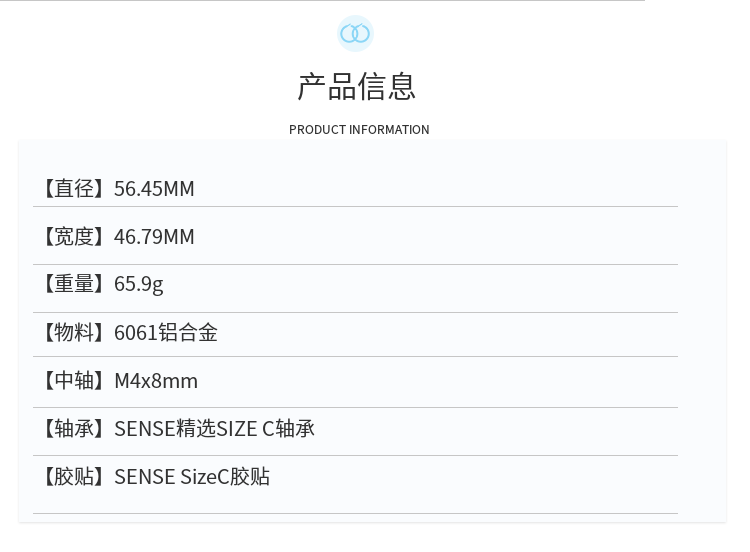Click the PRODUCT INFORMATION subtitle

[359, 130]
